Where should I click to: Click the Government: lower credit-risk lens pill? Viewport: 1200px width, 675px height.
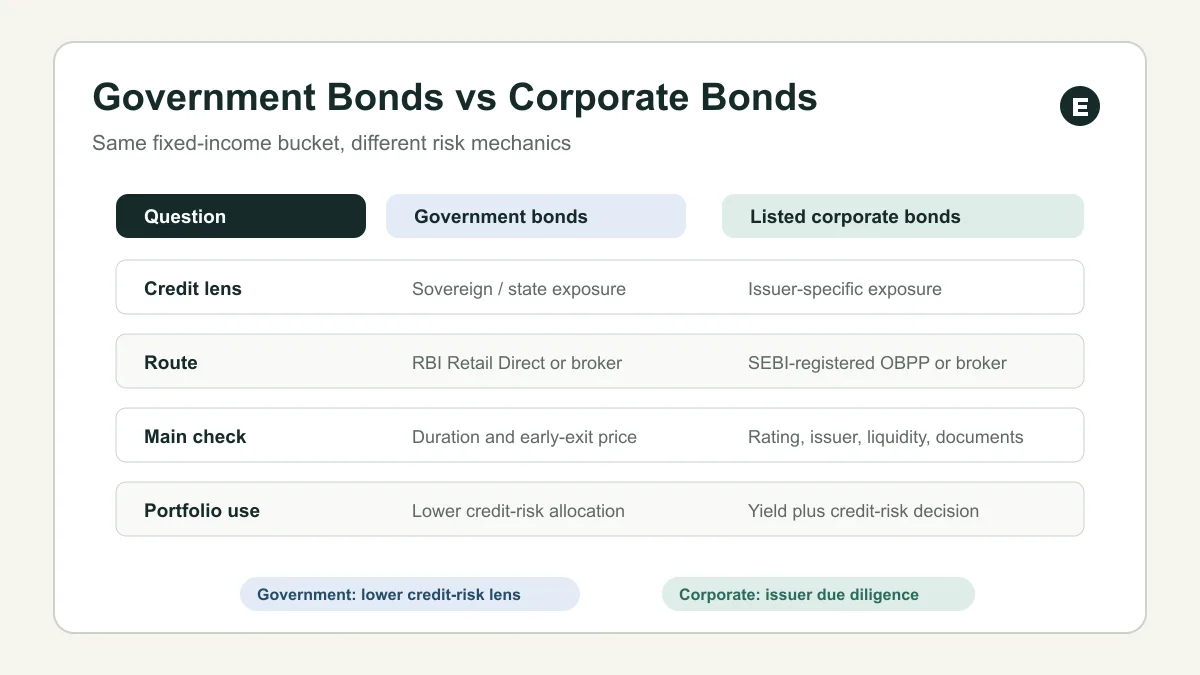coord(410,594)
